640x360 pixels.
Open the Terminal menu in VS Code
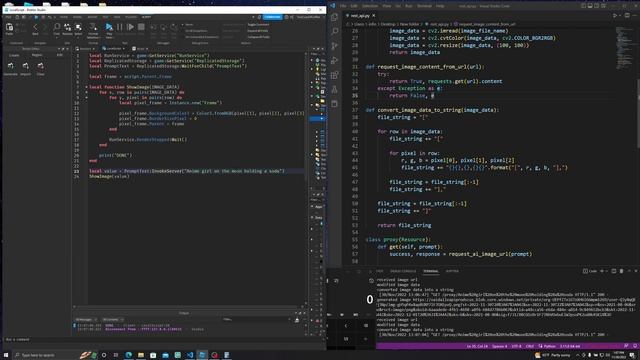(424, 6)
